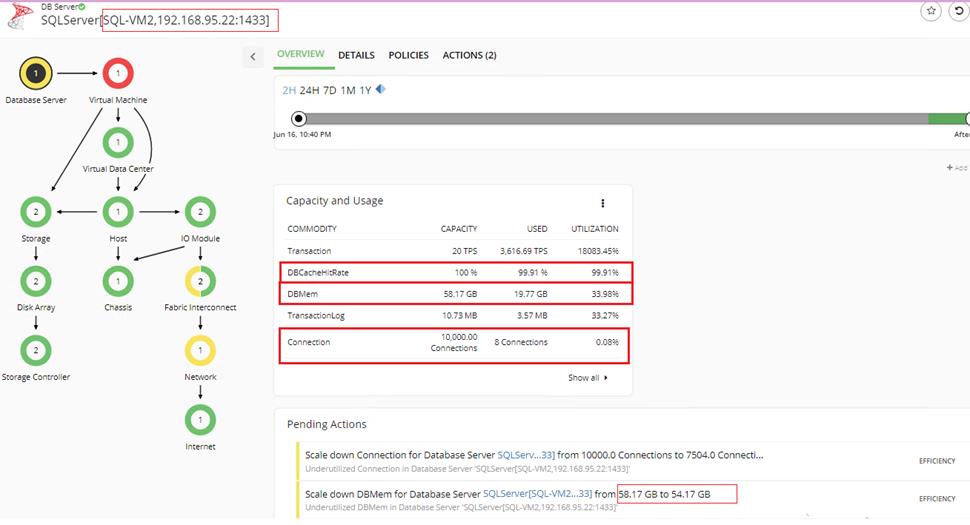Click the USED column header
This screenshot has width=970, height=525.
coord(537,229)
